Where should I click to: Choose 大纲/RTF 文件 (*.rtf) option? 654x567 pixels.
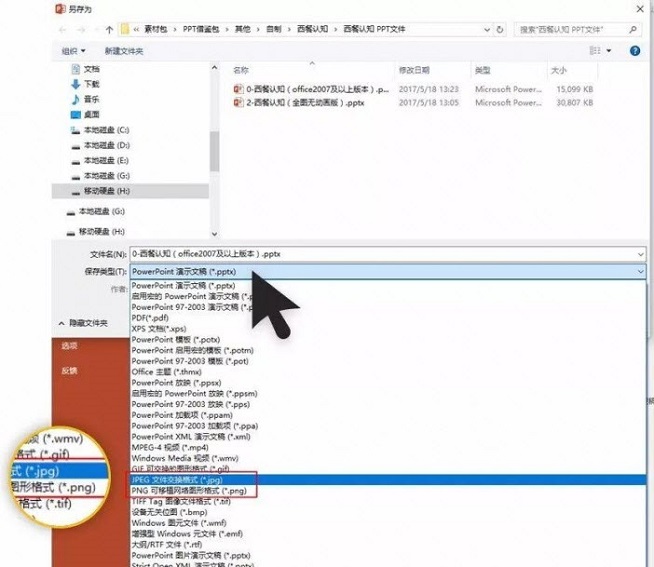(167, 544)
